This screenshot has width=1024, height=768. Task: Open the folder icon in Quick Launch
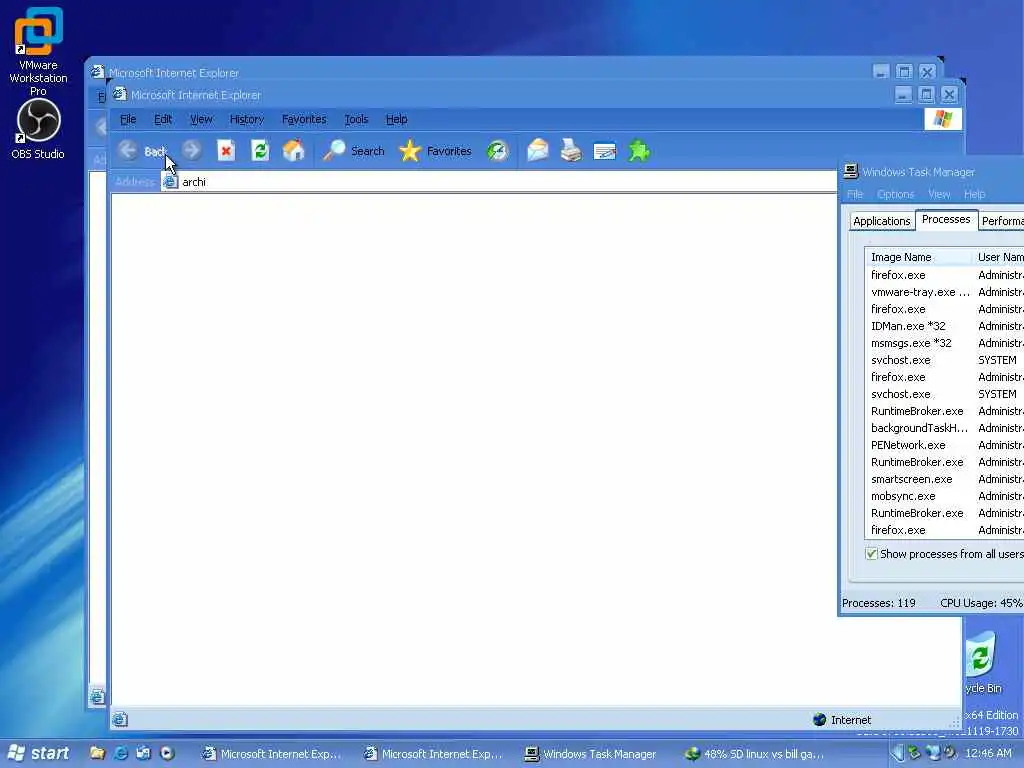click(x=97, y=753)
